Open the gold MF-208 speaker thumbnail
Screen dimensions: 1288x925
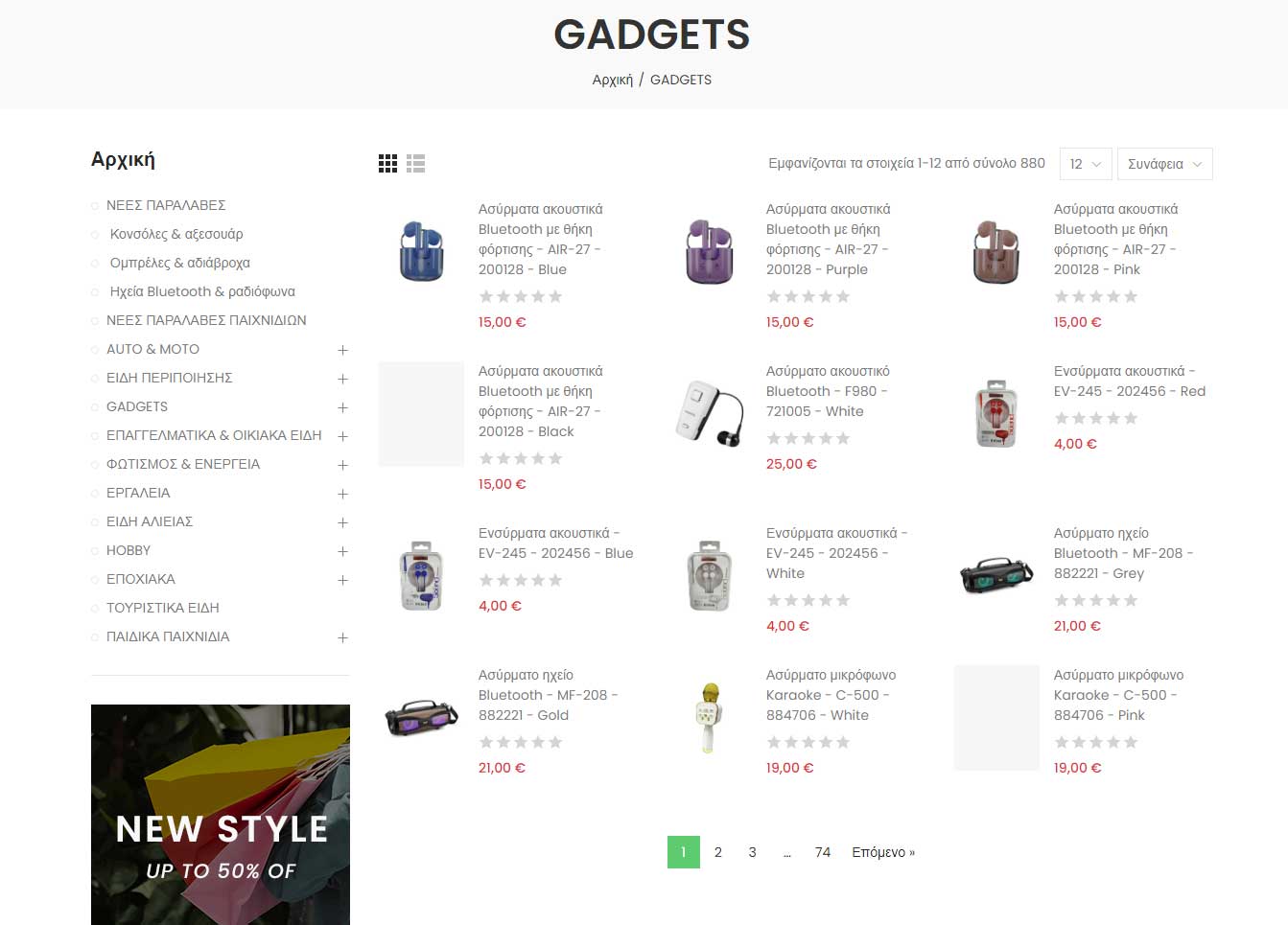point(421,718)
